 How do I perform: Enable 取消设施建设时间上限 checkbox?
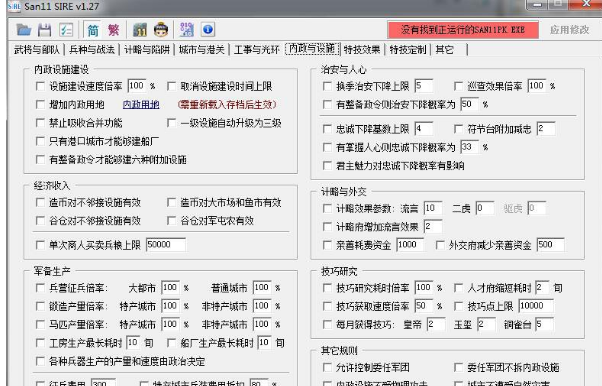tap(172, 86)
